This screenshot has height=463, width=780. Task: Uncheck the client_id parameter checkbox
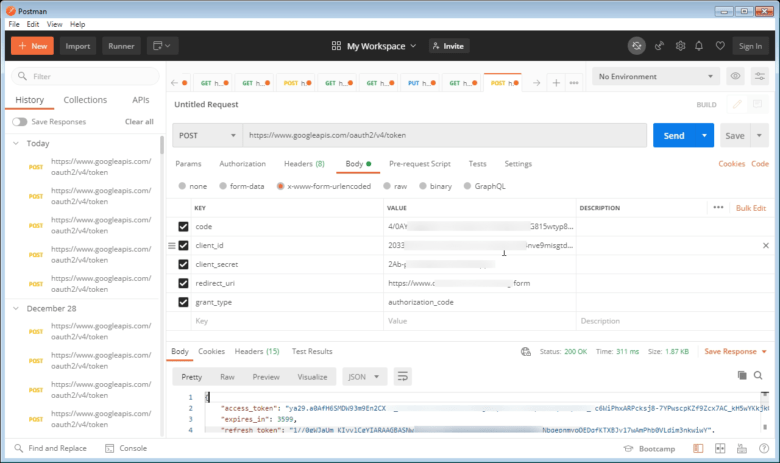pos(183,245)
